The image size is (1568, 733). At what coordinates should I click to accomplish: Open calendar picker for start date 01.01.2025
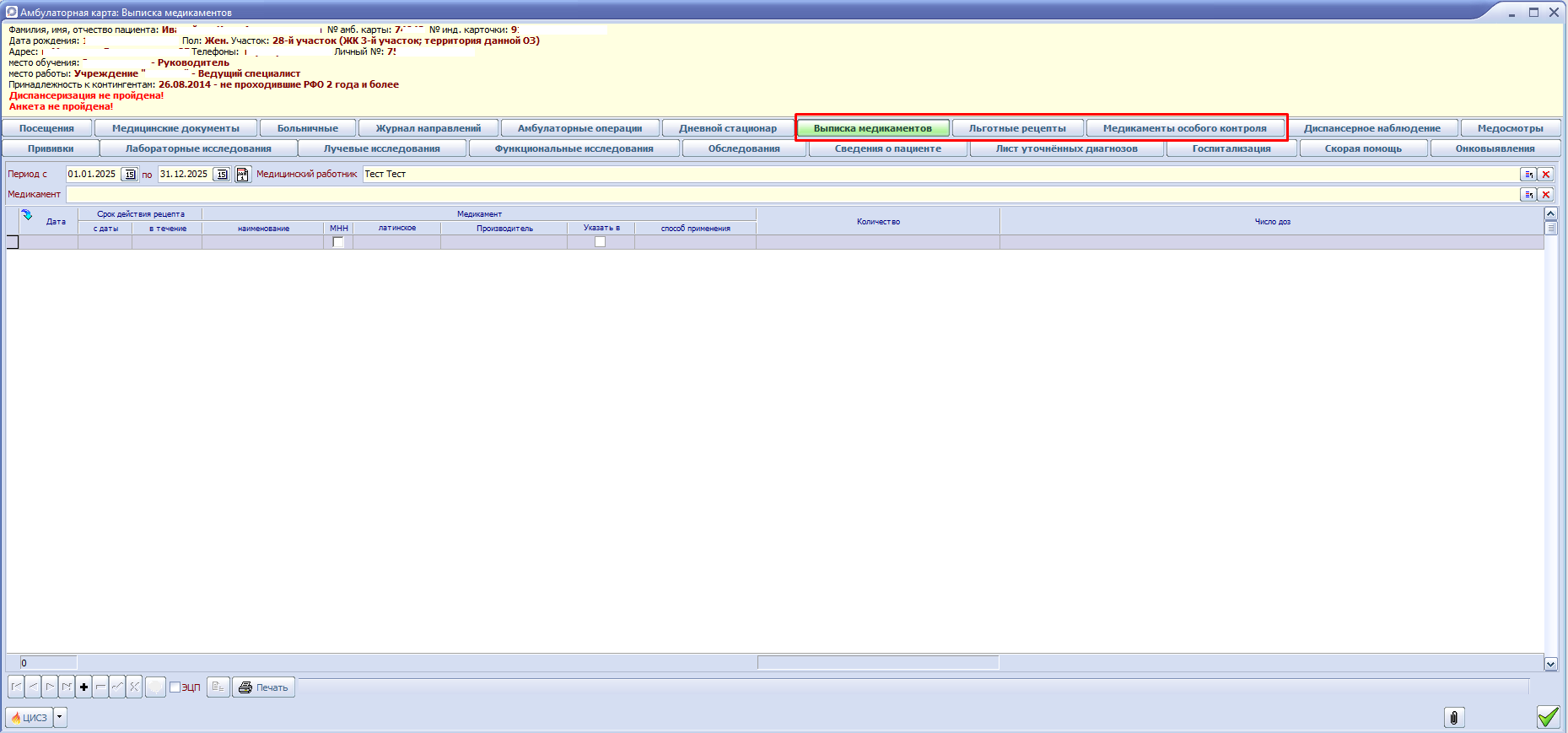coord(130,175)
